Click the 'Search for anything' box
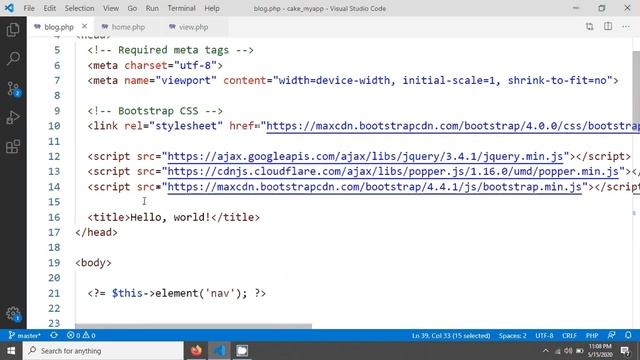Screen dimensions: 640x360 103,351
